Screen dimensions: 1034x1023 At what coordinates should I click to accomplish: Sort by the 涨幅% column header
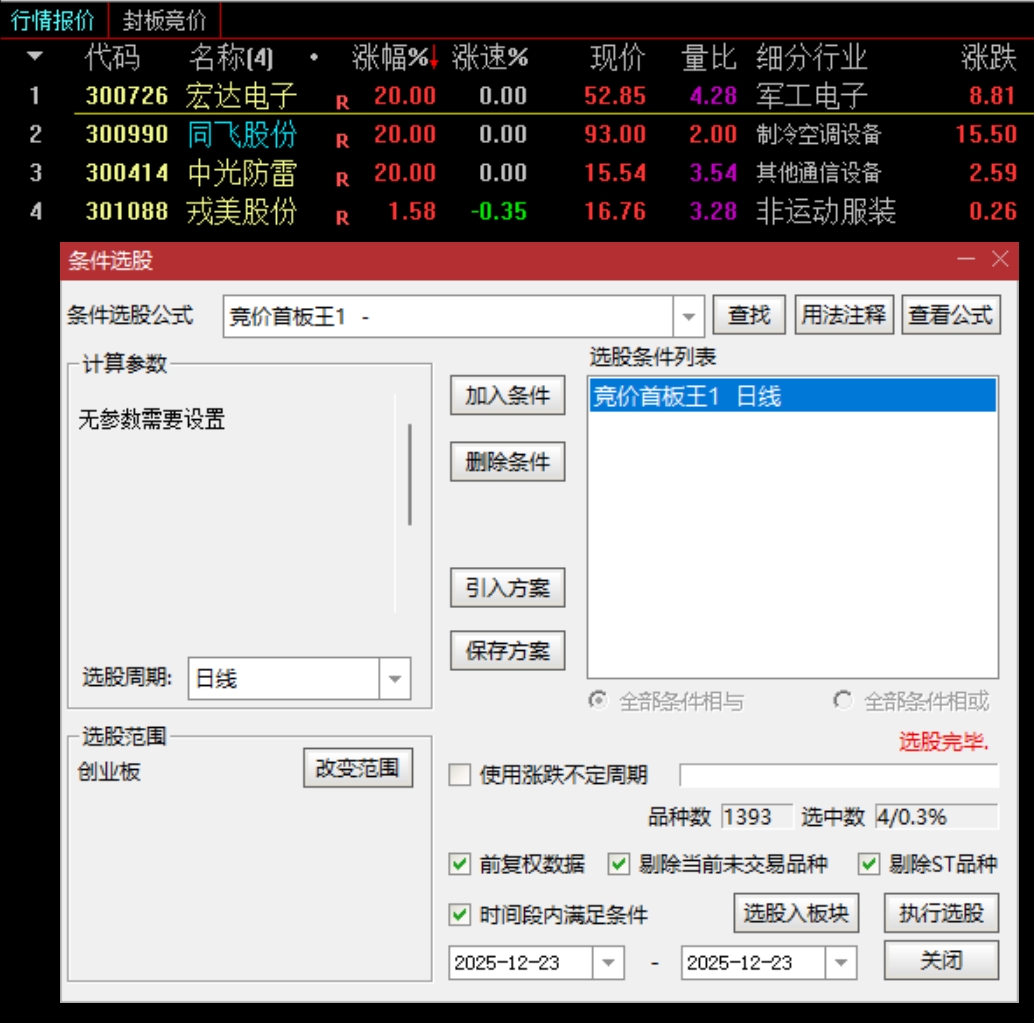[x=394, y=57]
